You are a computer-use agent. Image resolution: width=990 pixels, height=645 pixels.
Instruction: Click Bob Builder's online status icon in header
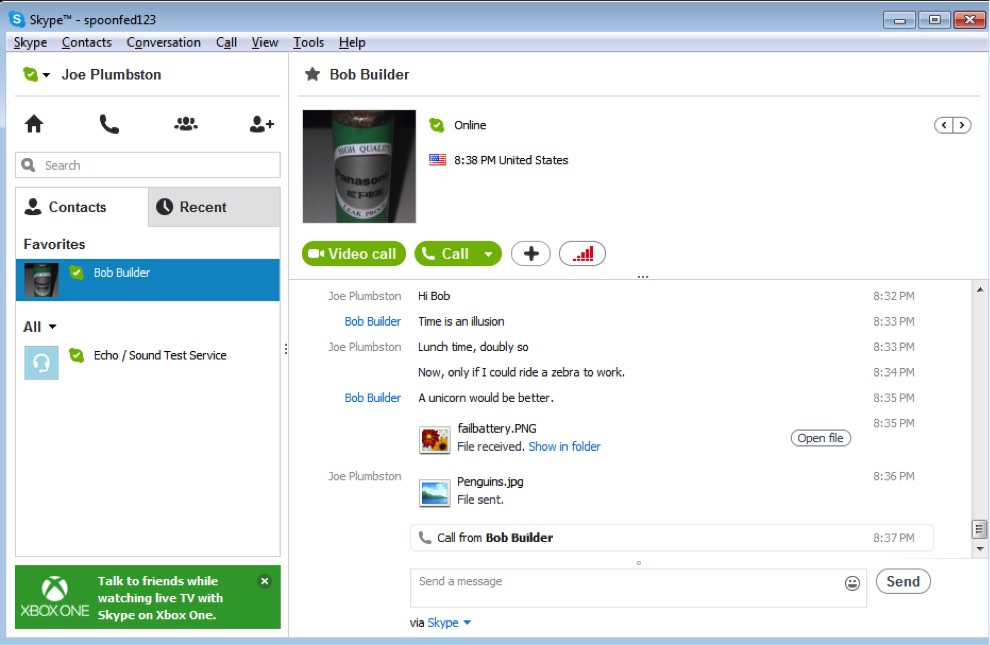pos(437,125)
